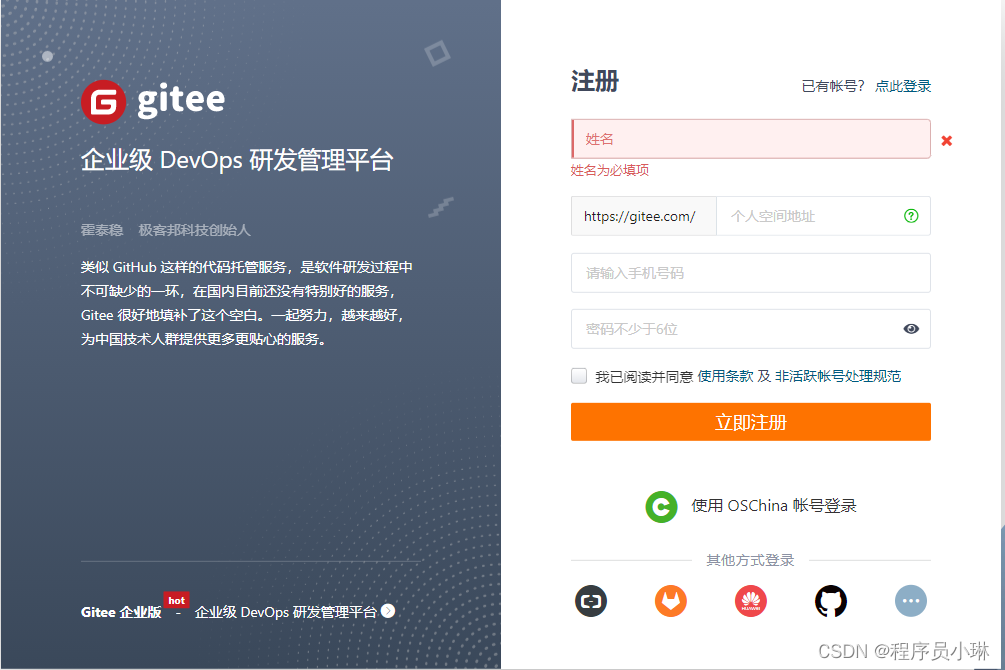1005x670 pixels.
Task: Click the arrow icon after Gitee 企业版 text
Action: coord(388,611)
